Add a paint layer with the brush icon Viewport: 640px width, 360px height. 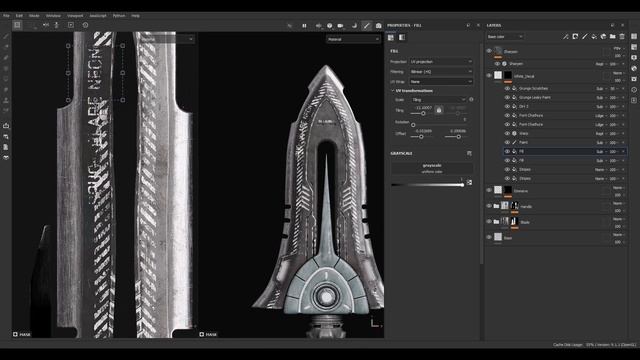[x=584, y=37]
